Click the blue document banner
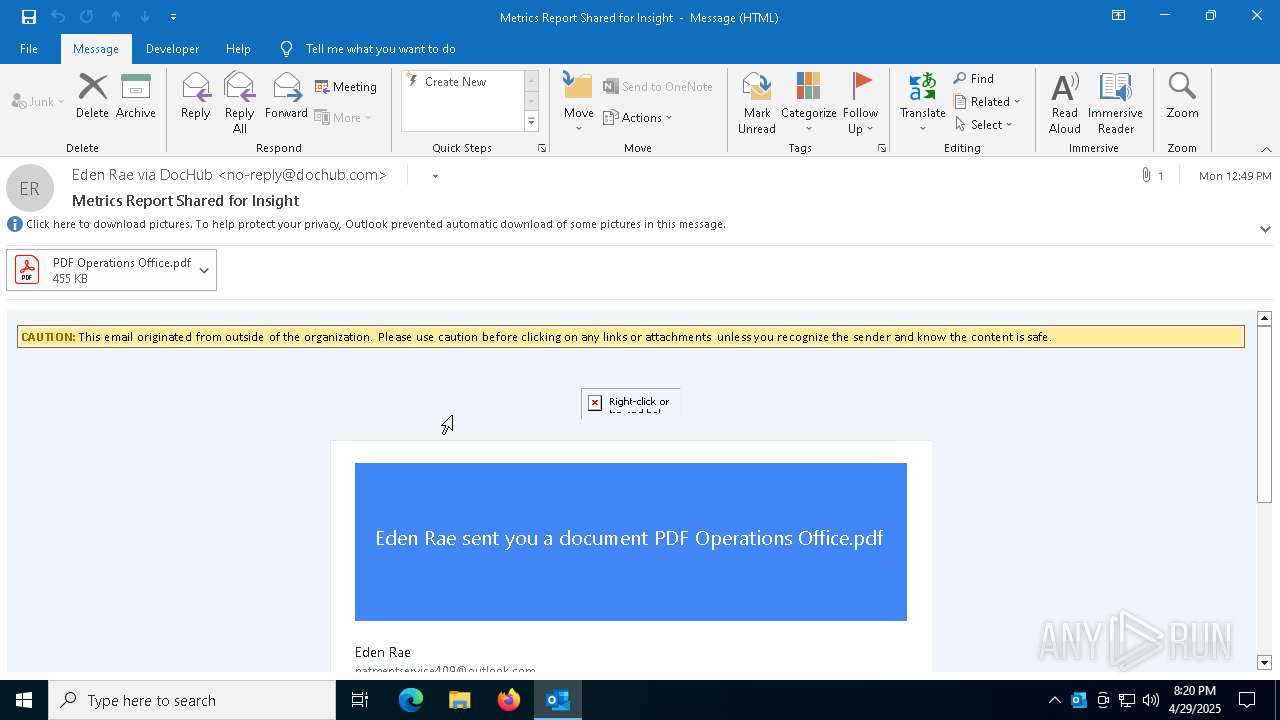The width and height of the screenshot is (1280, 720). [631, 542]
